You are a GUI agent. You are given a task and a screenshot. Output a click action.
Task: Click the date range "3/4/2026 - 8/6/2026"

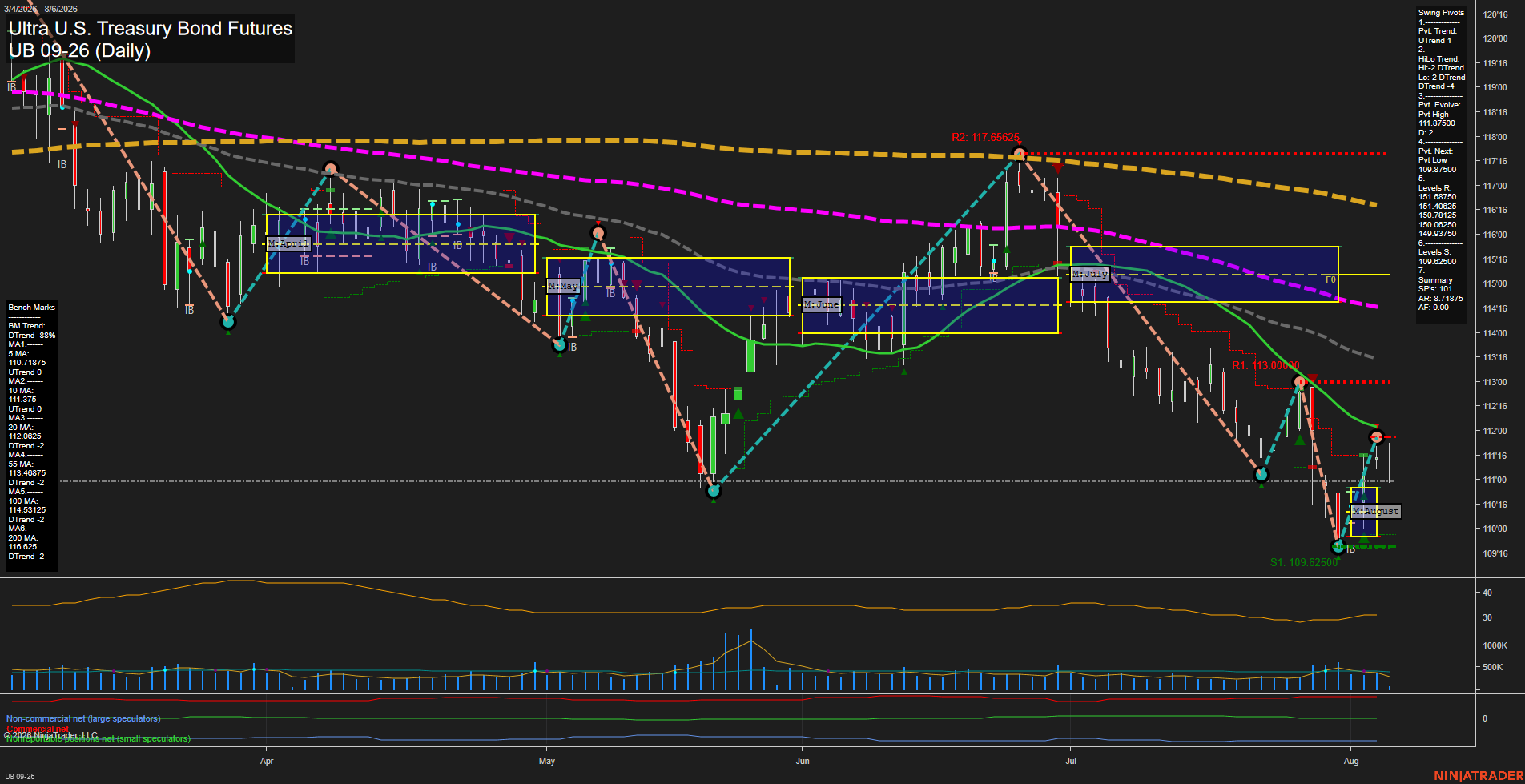[x=41, y=9]
